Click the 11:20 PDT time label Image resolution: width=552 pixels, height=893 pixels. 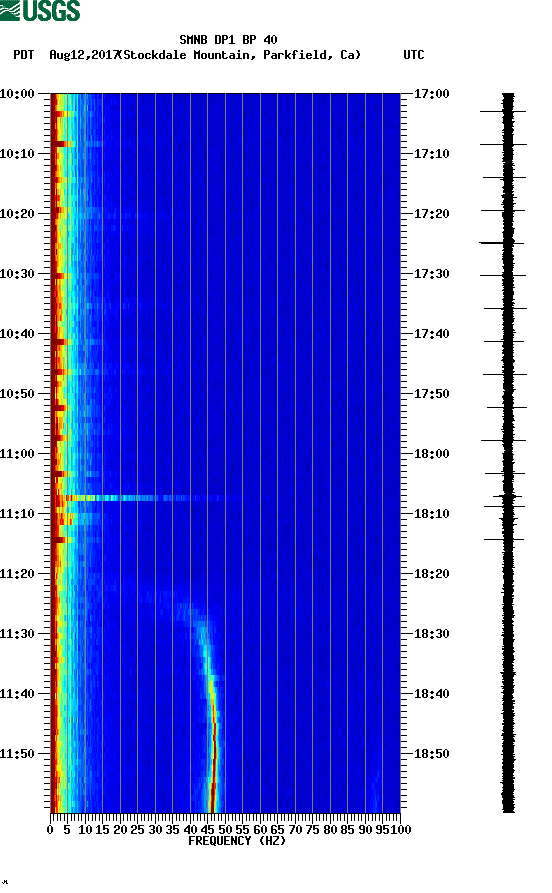point(17,574)
